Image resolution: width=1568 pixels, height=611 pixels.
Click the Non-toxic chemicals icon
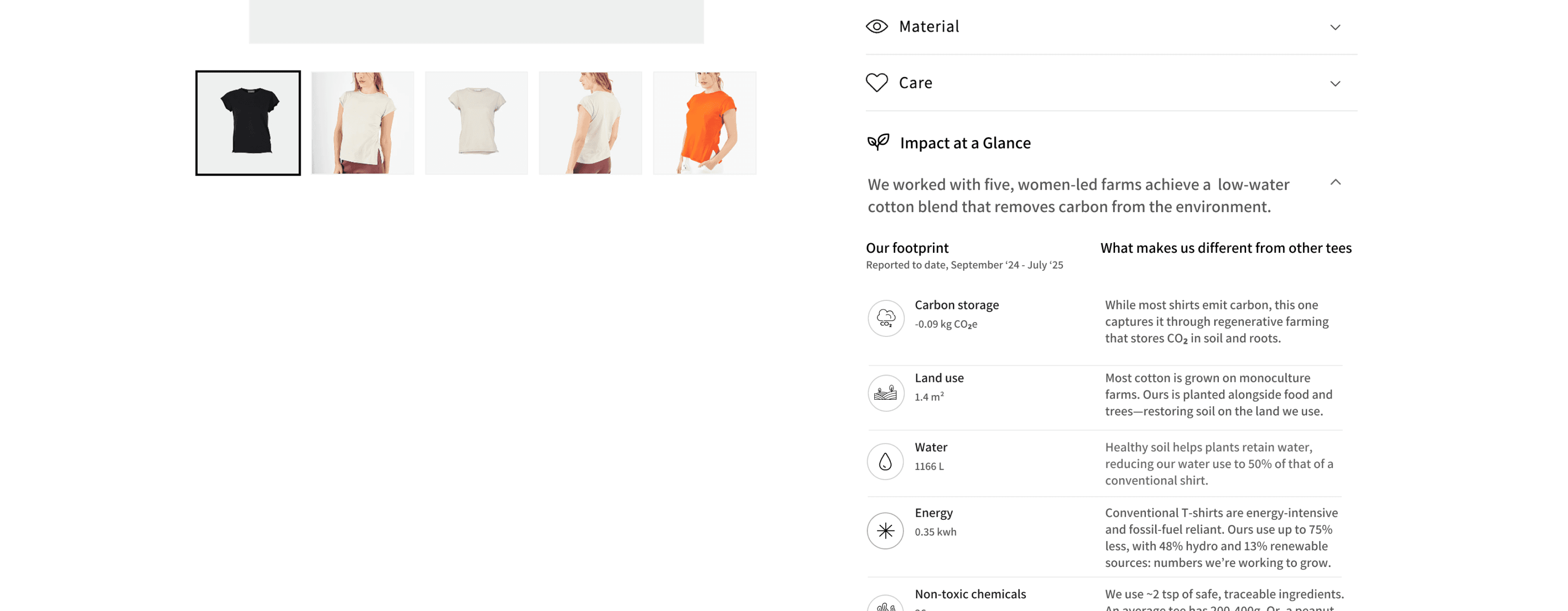886,604
